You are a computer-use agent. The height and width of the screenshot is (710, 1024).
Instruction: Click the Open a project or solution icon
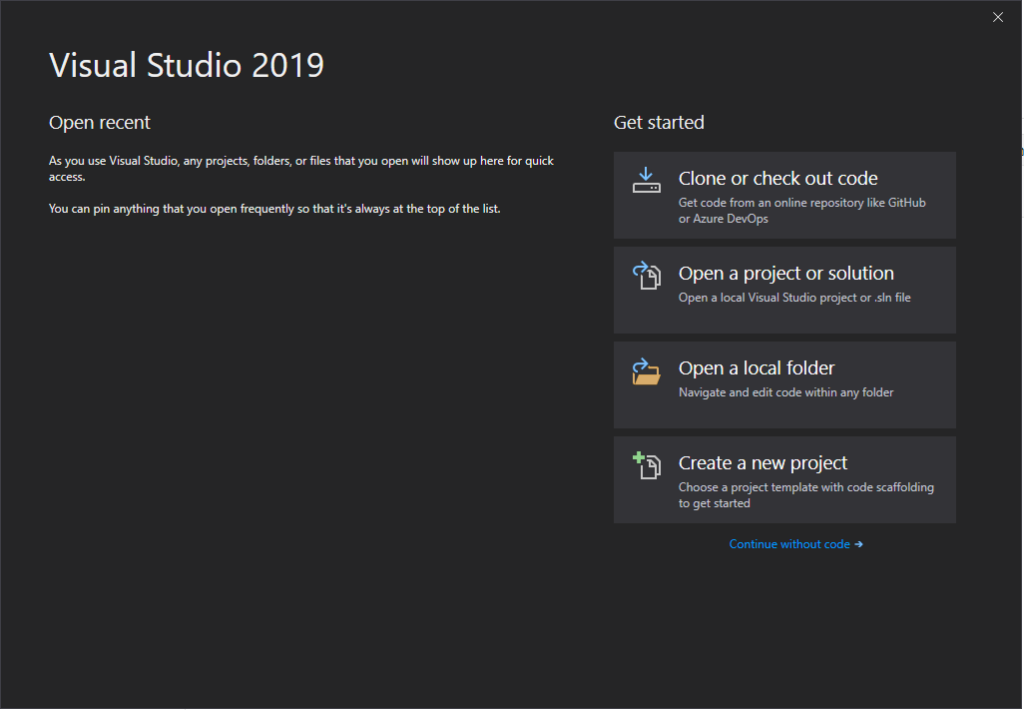646,275
